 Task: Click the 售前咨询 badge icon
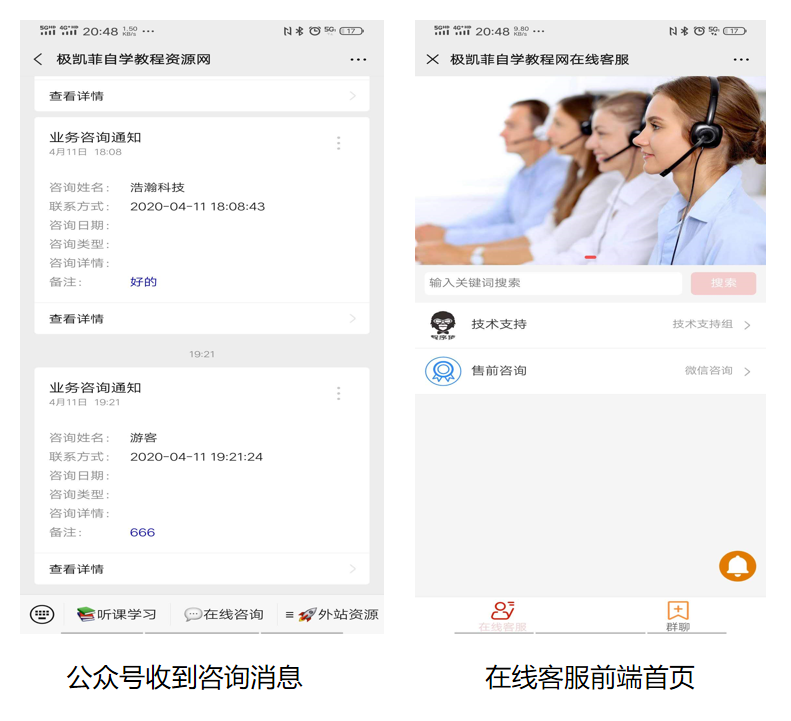(443, 371)
